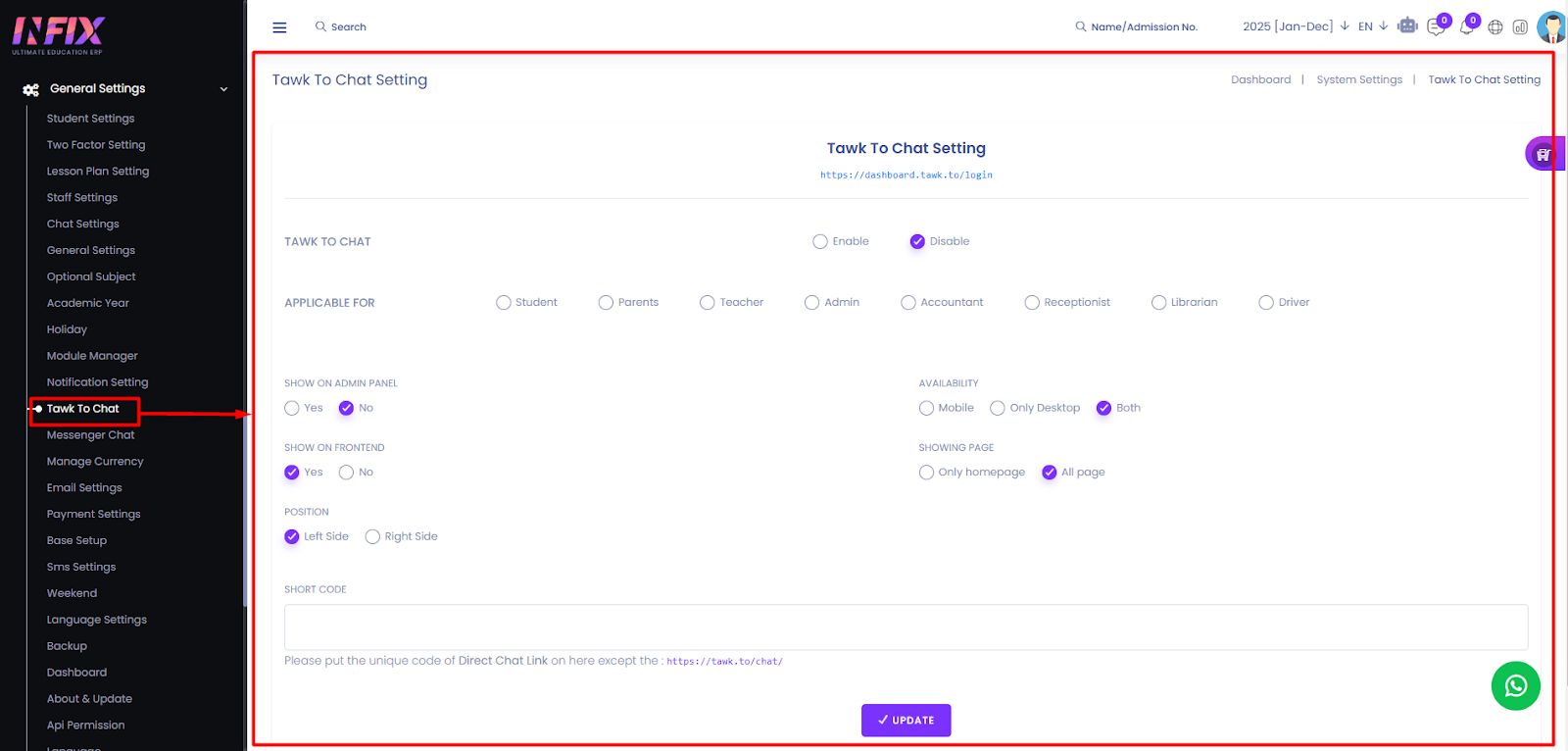Choose No for Show On Admin Panel
Image resolution: width=1568 pixels, height=751 pixels.
pyautogui.click(x=346, y=408)
